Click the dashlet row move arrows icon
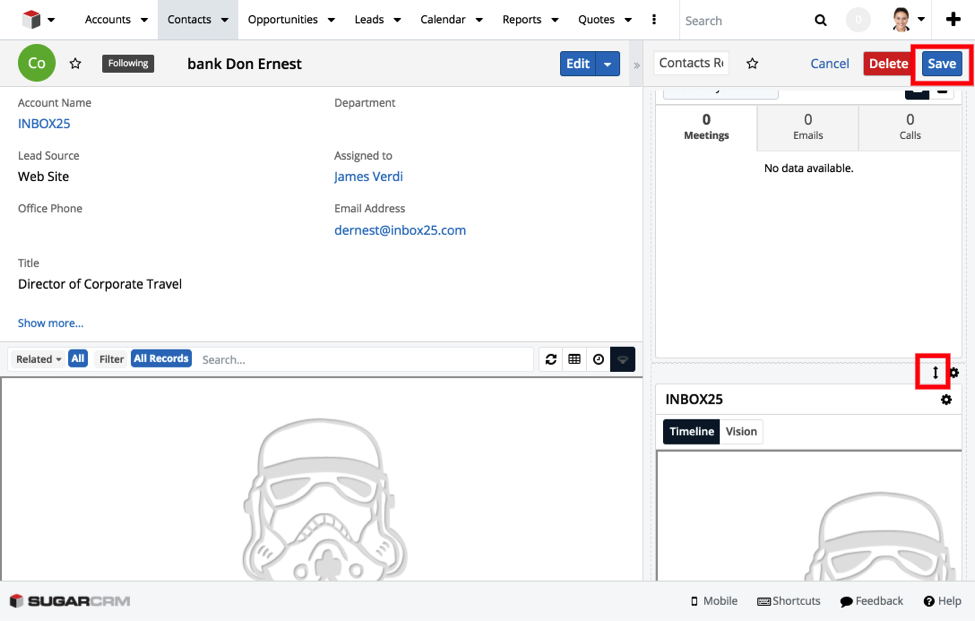 point(935,372)
